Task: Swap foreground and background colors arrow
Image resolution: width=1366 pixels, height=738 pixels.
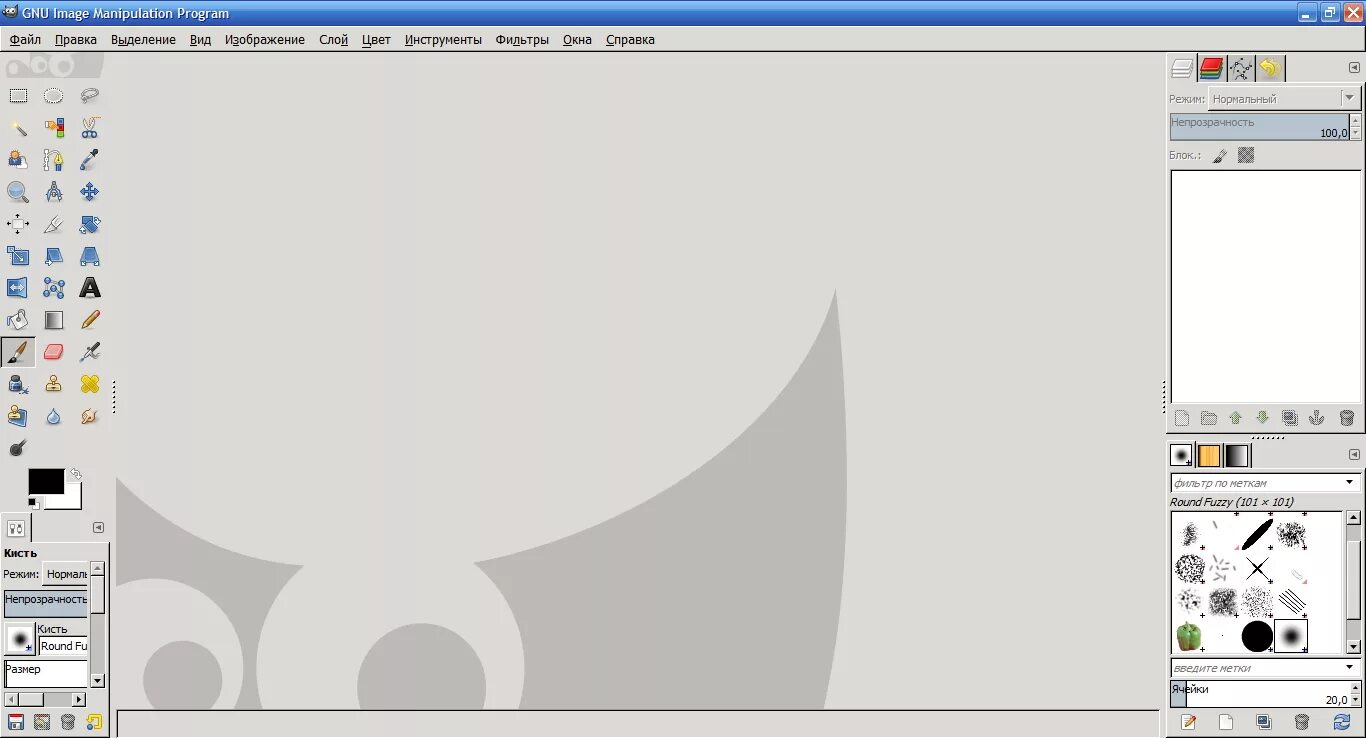Action: [75, 474]
